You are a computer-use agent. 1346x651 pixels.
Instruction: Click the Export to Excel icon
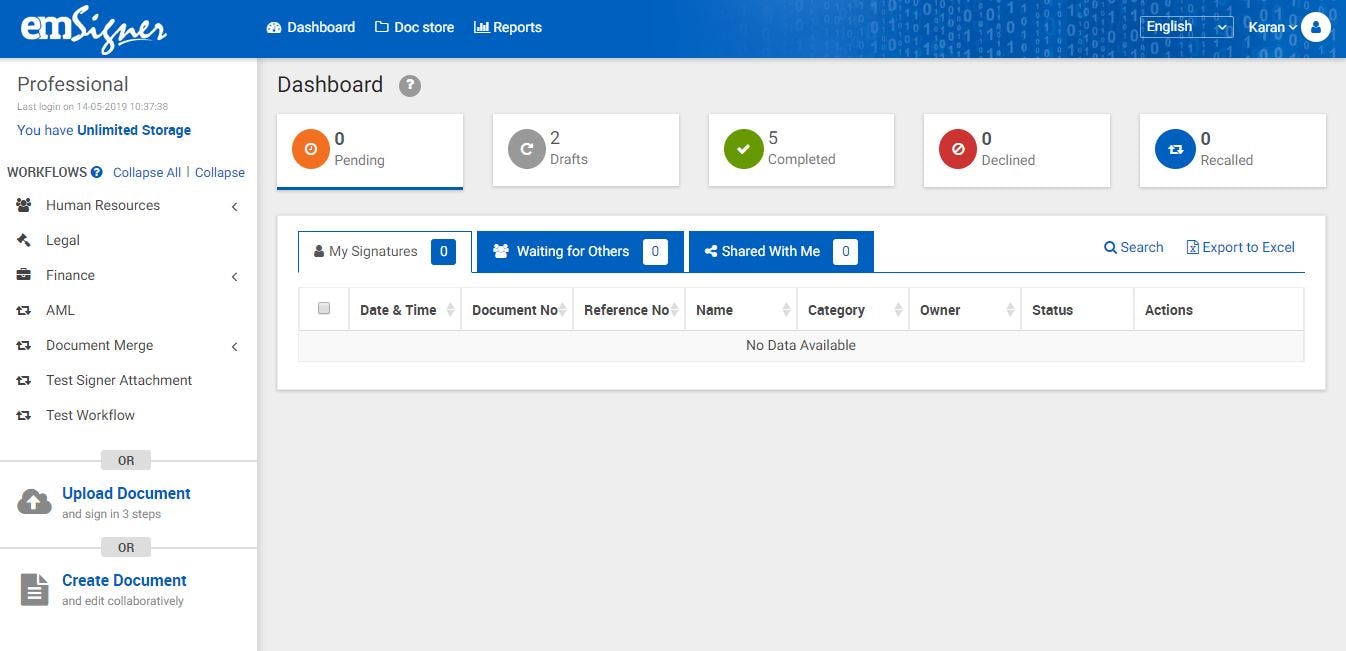[1191, 246]
